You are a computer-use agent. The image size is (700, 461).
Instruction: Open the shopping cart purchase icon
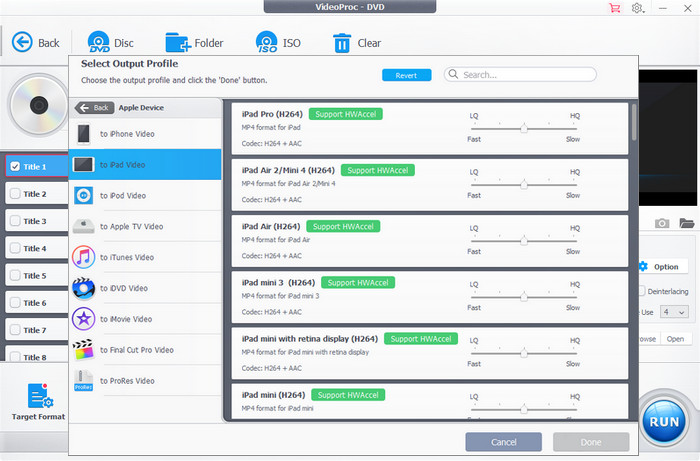point(615,8)
